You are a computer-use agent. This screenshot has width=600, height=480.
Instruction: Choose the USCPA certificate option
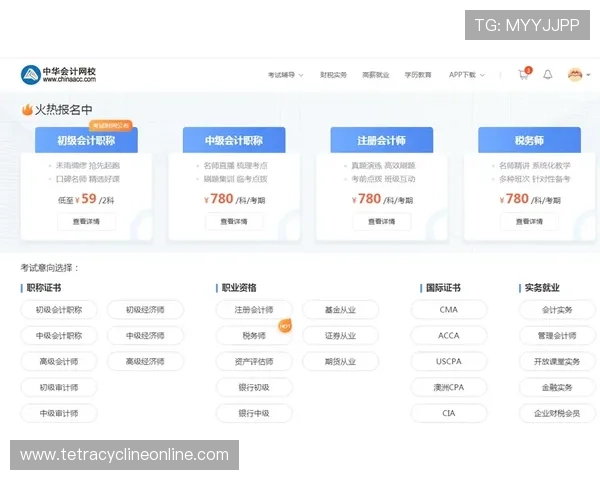[449, 361]
